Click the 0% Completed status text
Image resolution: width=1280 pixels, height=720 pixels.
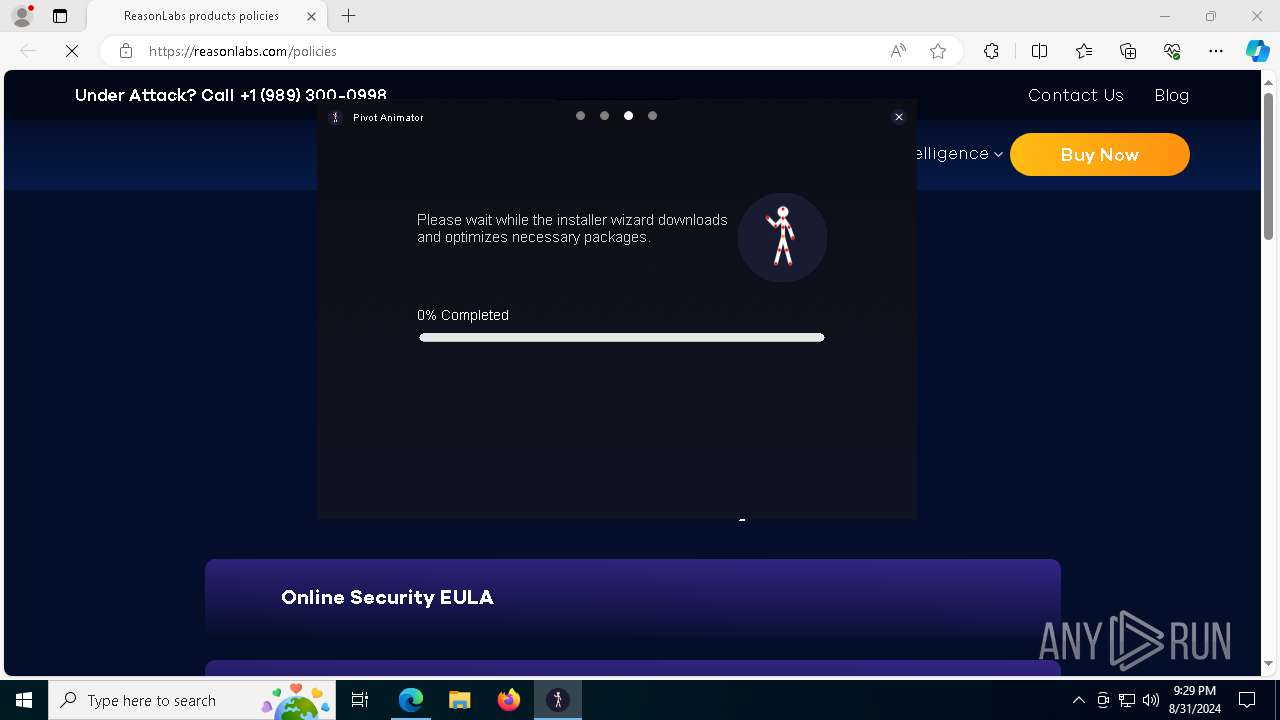[463, 315]
